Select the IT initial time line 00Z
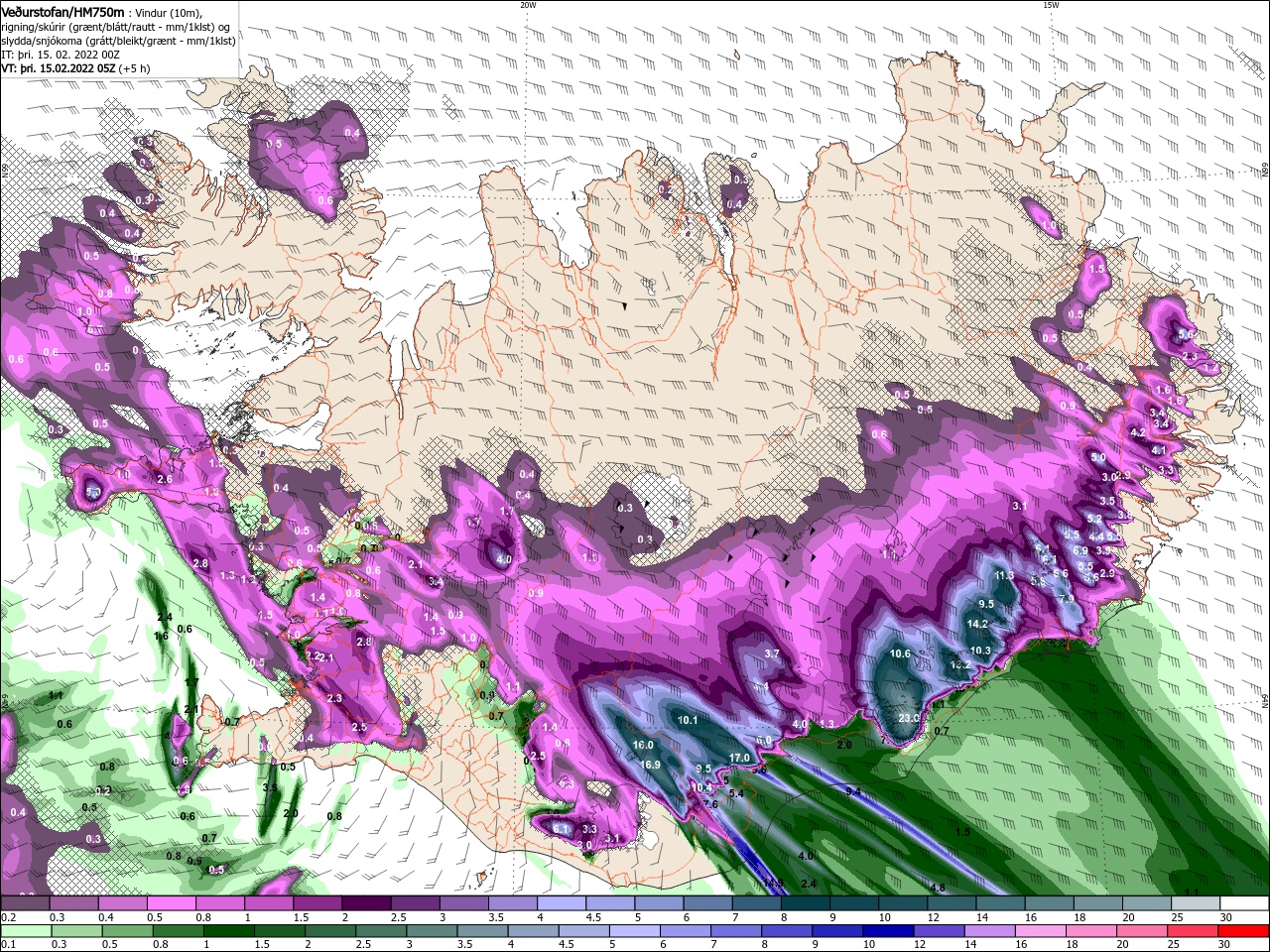The width and height of the screenshot is (1270, 952). click(x=59, y=54)
